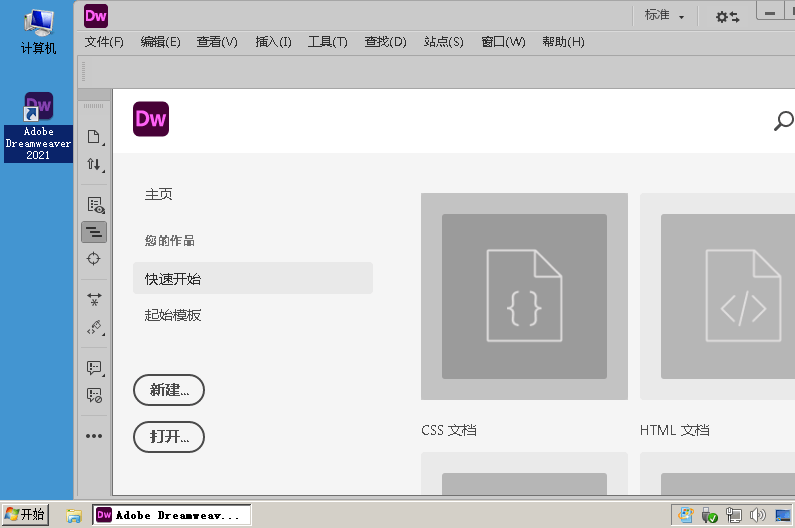The image size is (795, 528).
Task: Click the Open Documents icon in left toolbar
Action: pos(94,137)
